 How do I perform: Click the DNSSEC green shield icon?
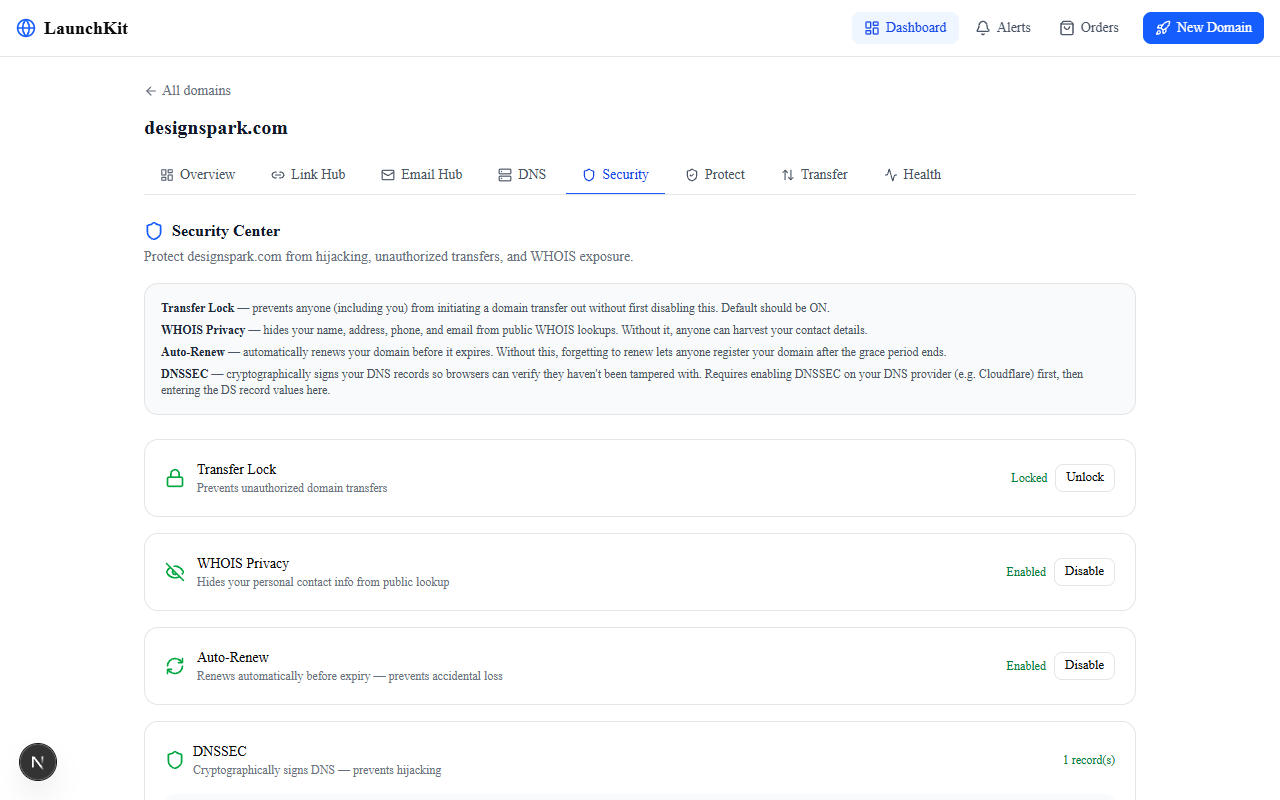[175, 760]
